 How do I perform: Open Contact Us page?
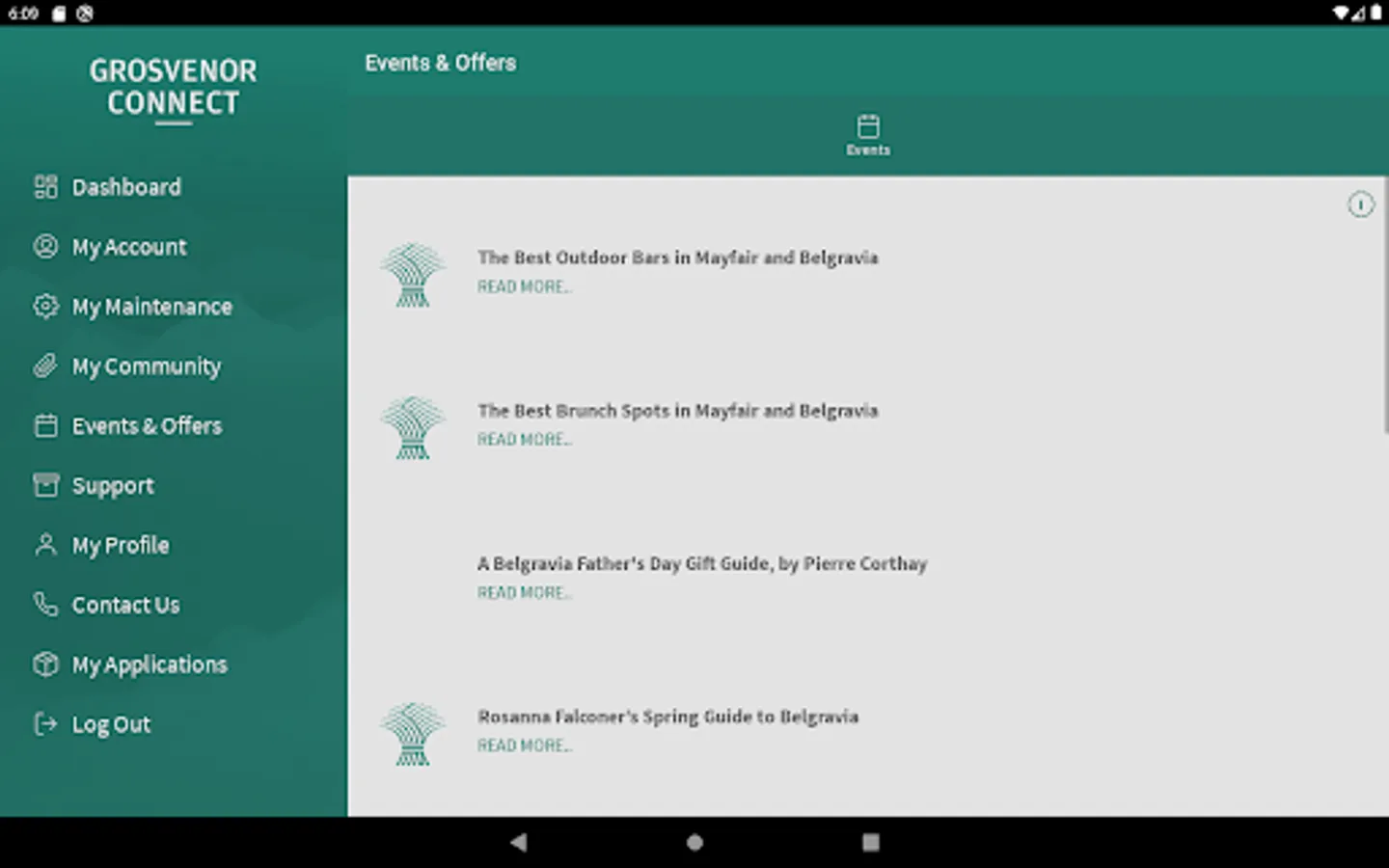pyautogui.click(x=125, y=605)
